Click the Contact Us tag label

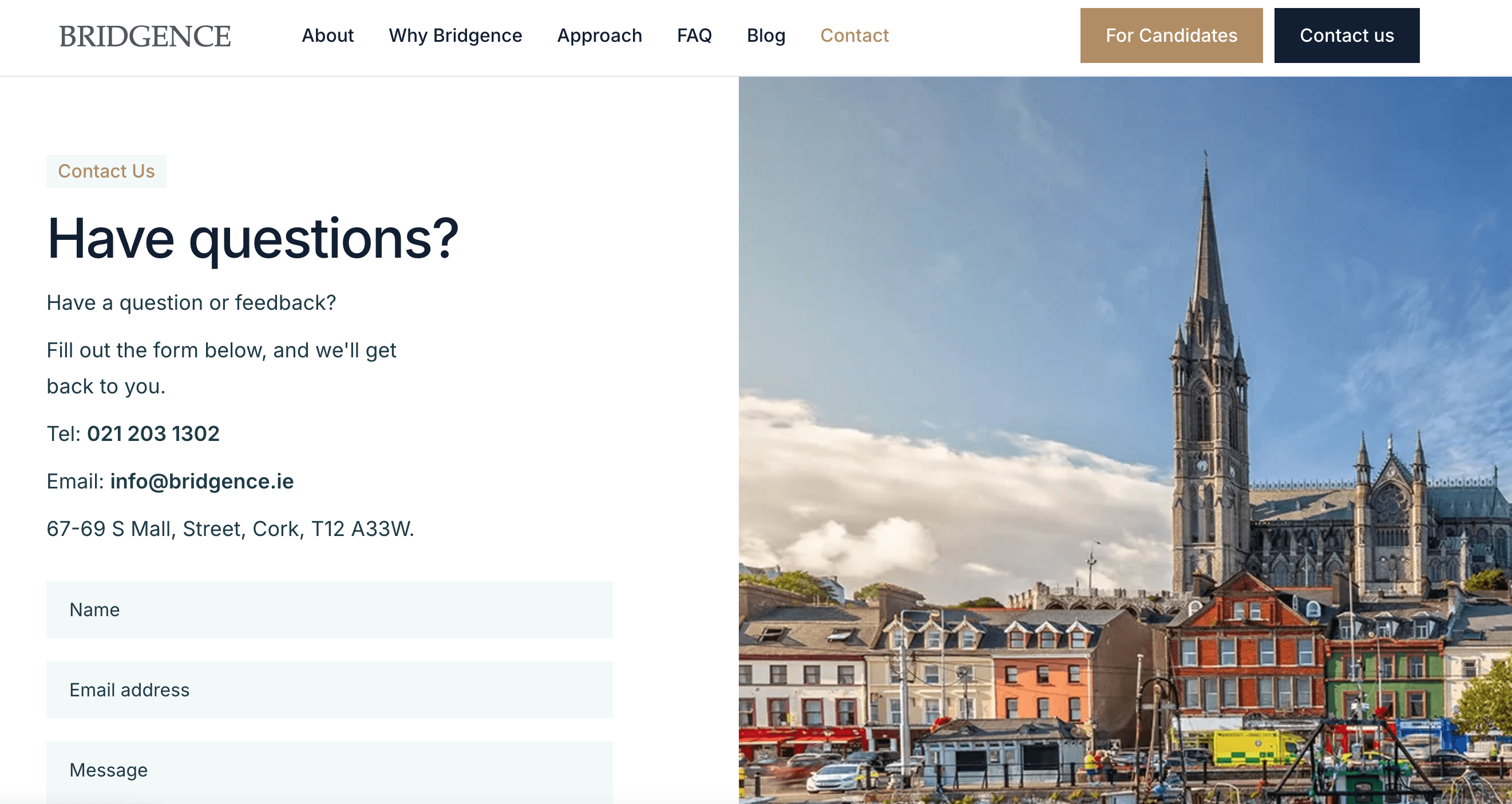click(x=106, y=171)
